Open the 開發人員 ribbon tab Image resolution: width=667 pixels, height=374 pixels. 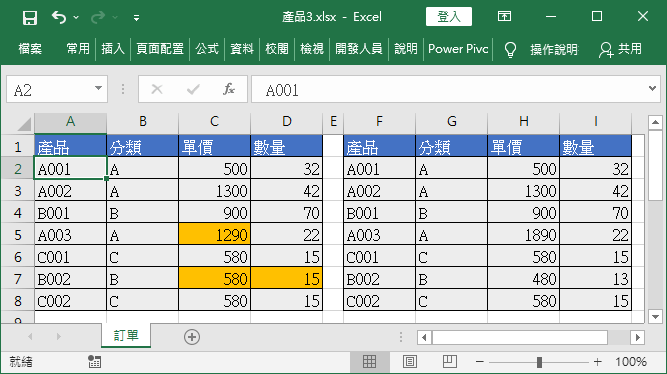(359, 49)
